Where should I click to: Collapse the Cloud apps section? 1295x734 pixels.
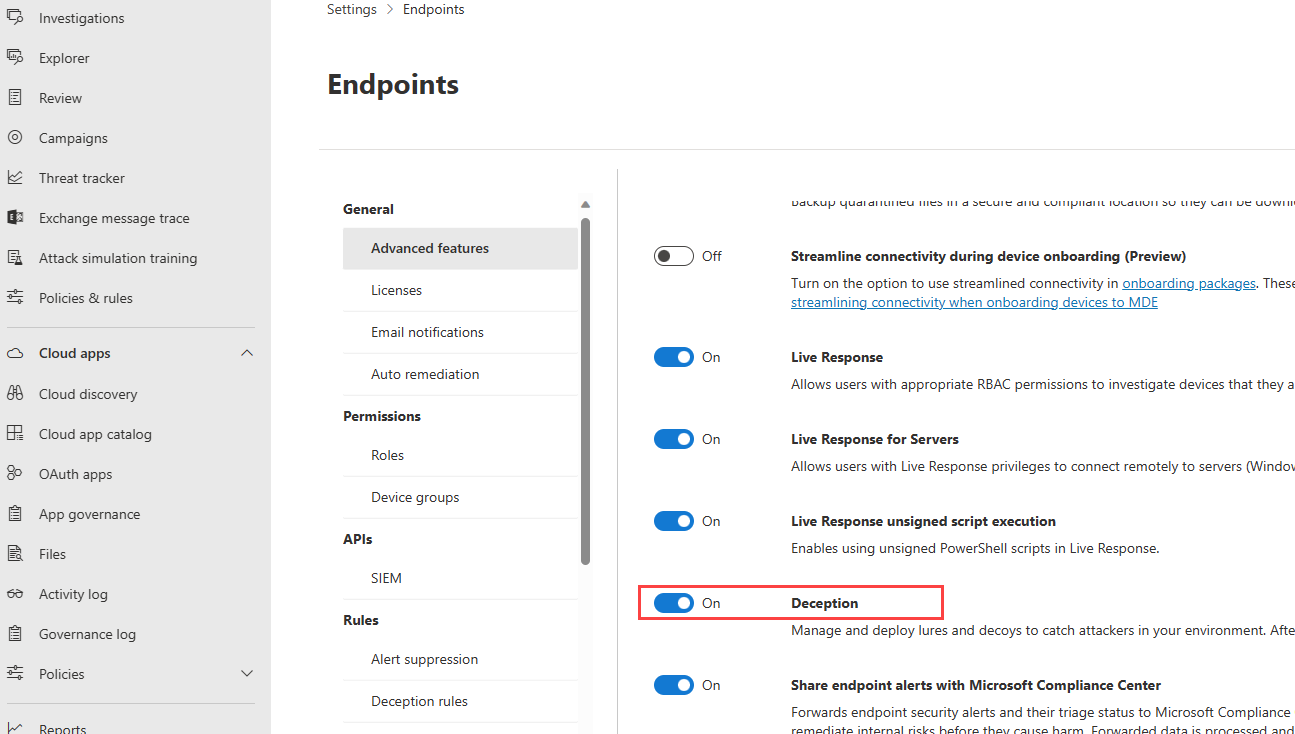pos(247,353)
